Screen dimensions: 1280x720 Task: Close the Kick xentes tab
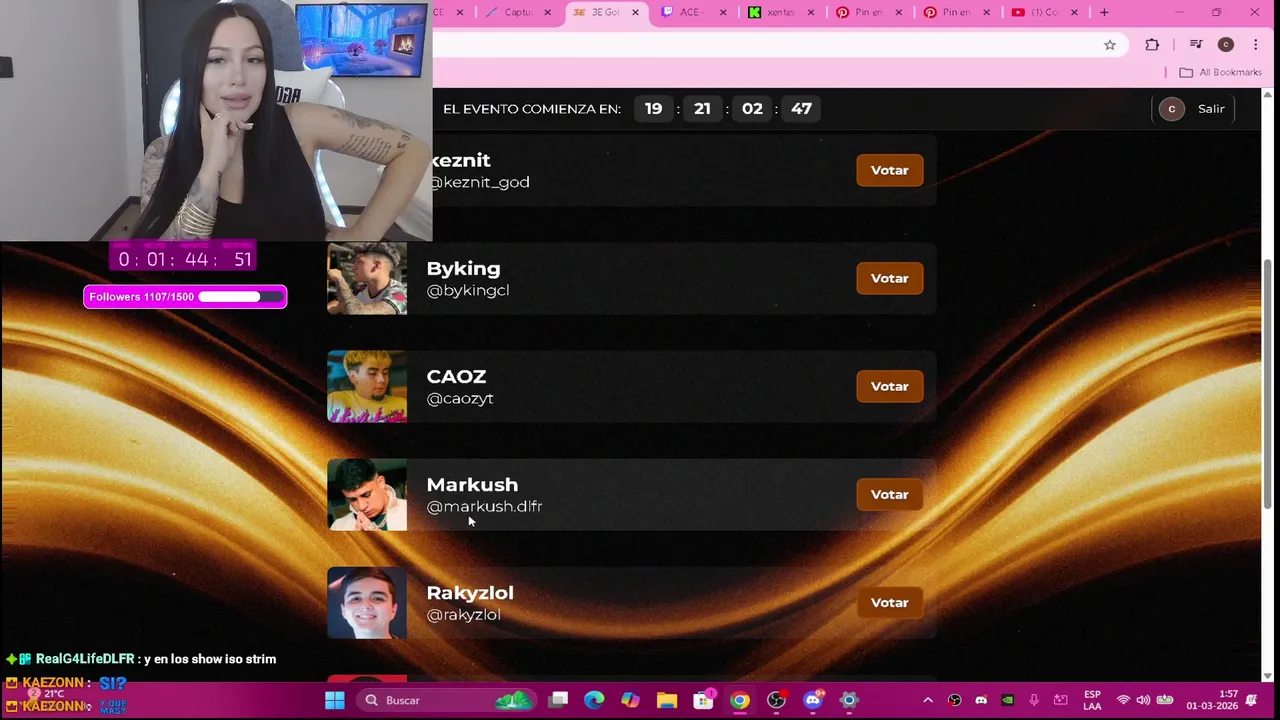coord(811,12)
